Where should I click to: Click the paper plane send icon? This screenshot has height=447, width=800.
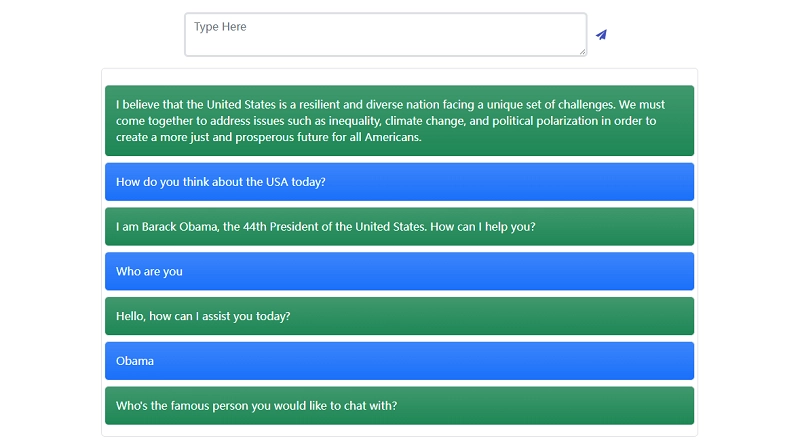601,35
